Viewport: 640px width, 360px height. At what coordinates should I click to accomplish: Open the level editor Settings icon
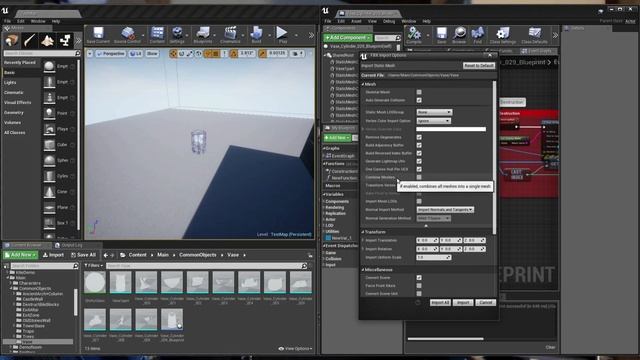tap(177, 35)
